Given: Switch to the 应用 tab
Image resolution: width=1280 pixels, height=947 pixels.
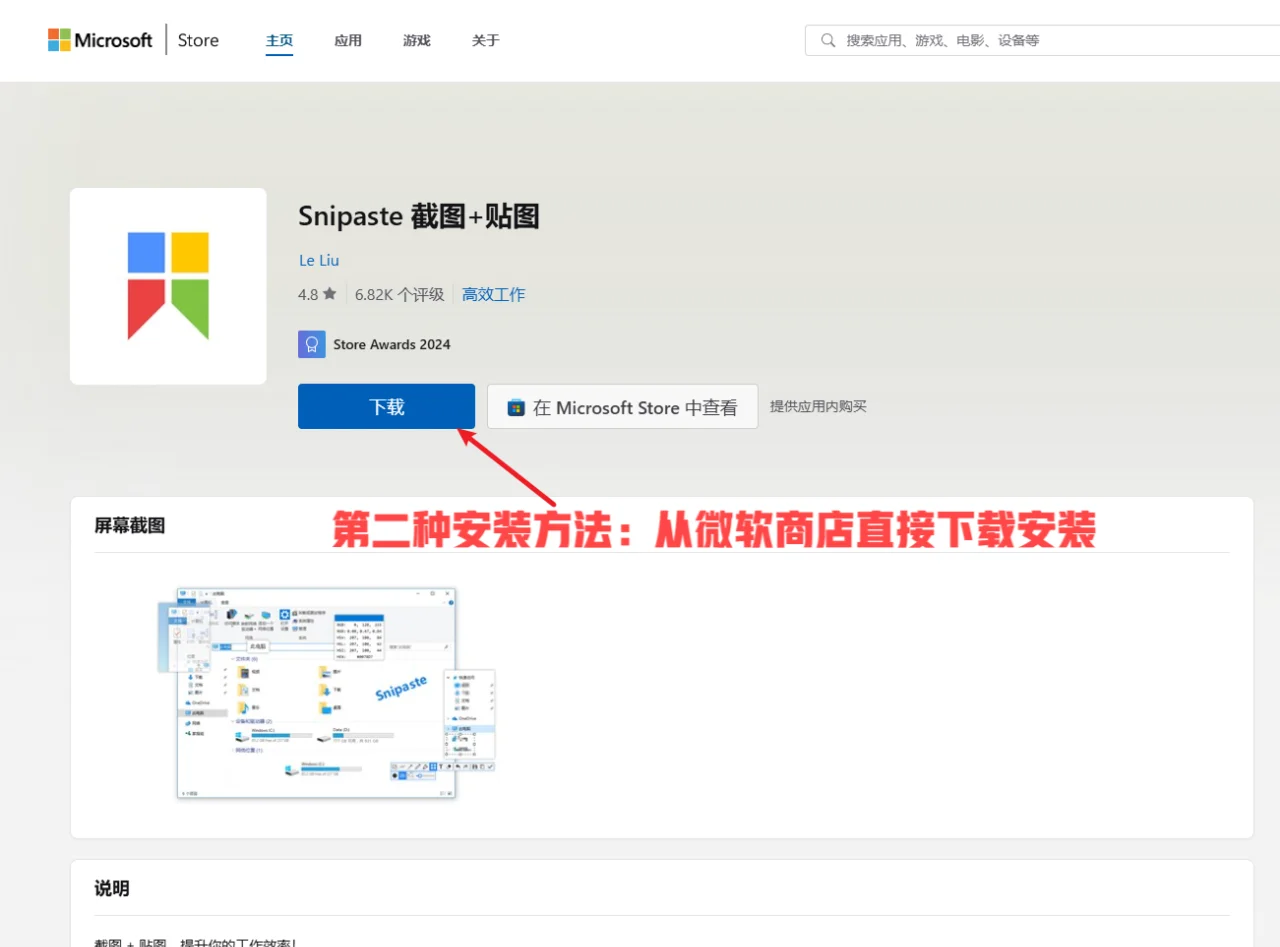Looking at the screenshot, I should [348, 40].
